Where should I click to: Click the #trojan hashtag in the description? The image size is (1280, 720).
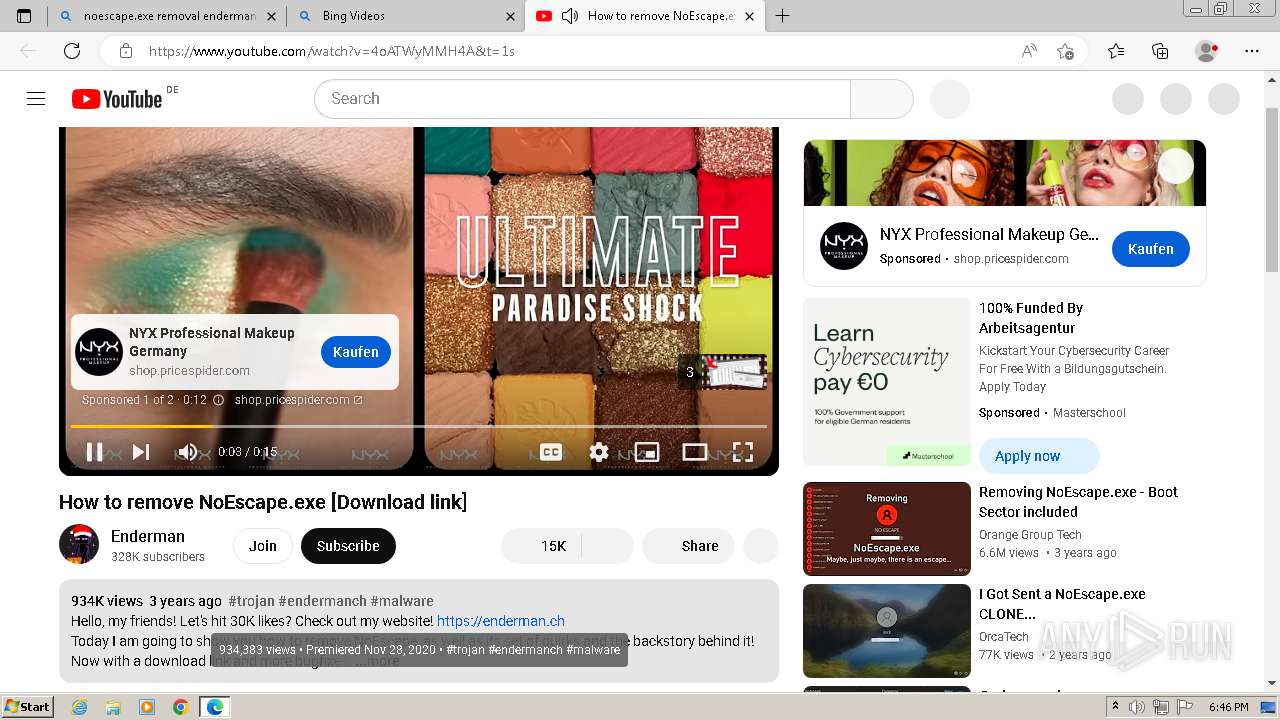(x=251, y=601)
